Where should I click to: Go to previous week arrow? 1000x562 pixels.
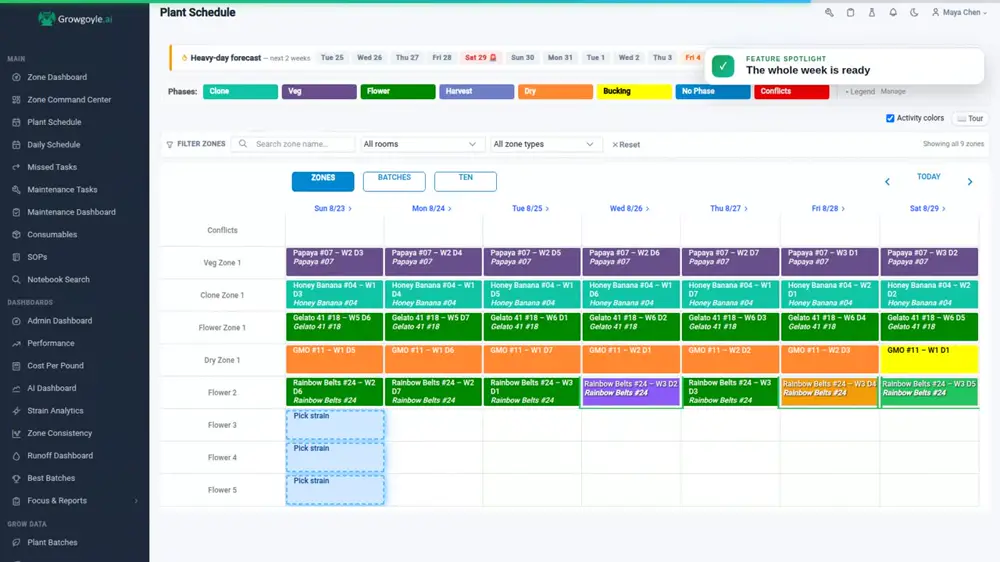[x=887, y=182]
